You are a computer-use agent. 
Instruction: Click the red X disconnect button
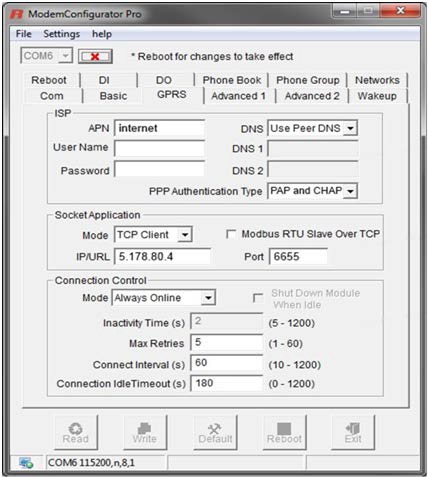[x=95, y=56]
